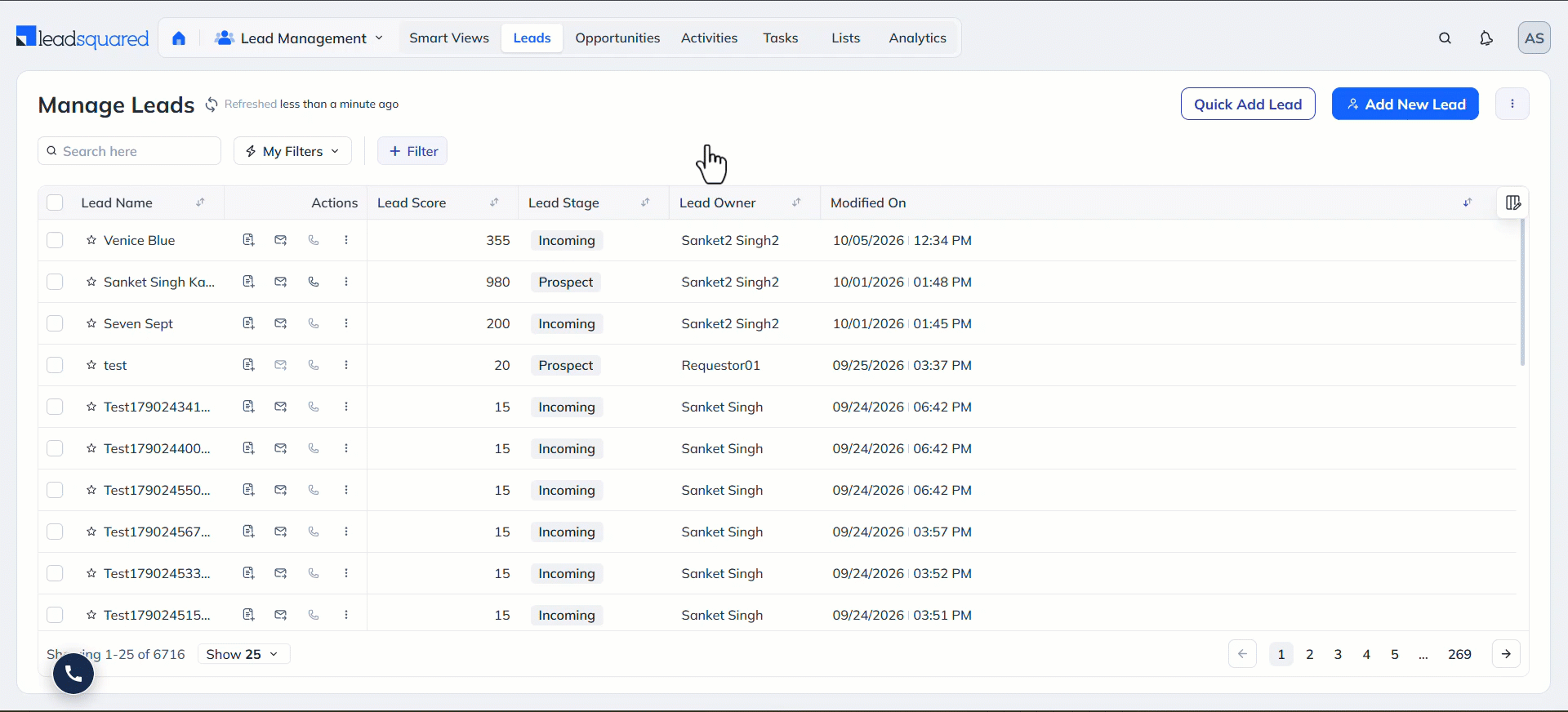Screen dimensions: 1568x712
Task: Click the Quick Add Lead button
Action: [x=1248, y=104]
